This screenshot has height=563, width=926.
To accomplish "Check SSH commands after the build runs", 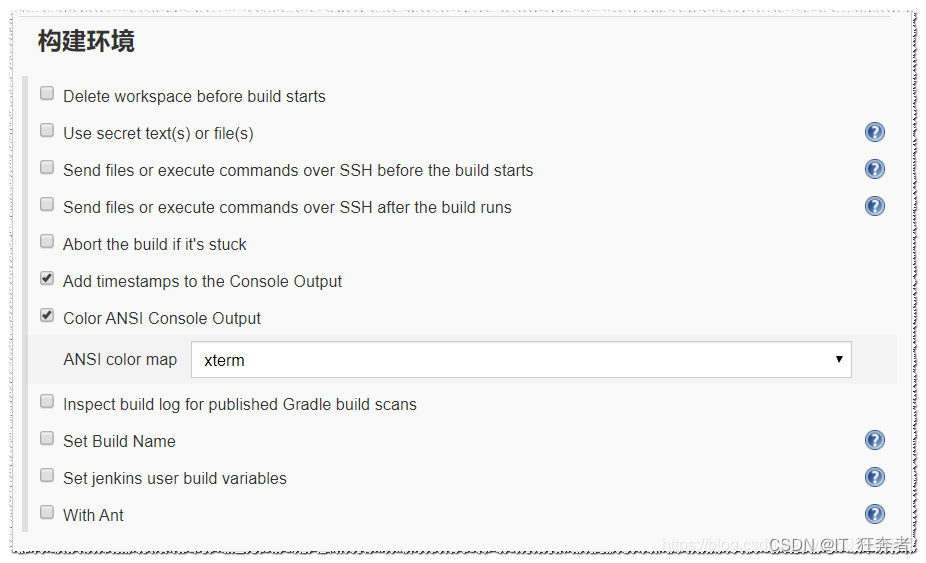I will [47, 205].
